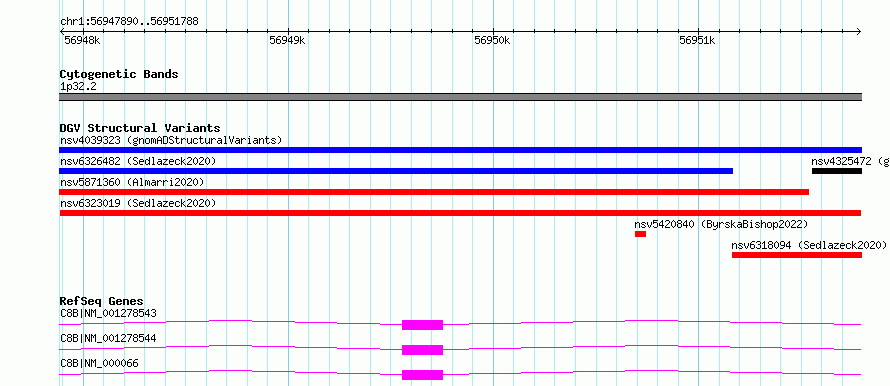
Task: Click the 56950k ruler tick label
Action: tap(493, 40)
